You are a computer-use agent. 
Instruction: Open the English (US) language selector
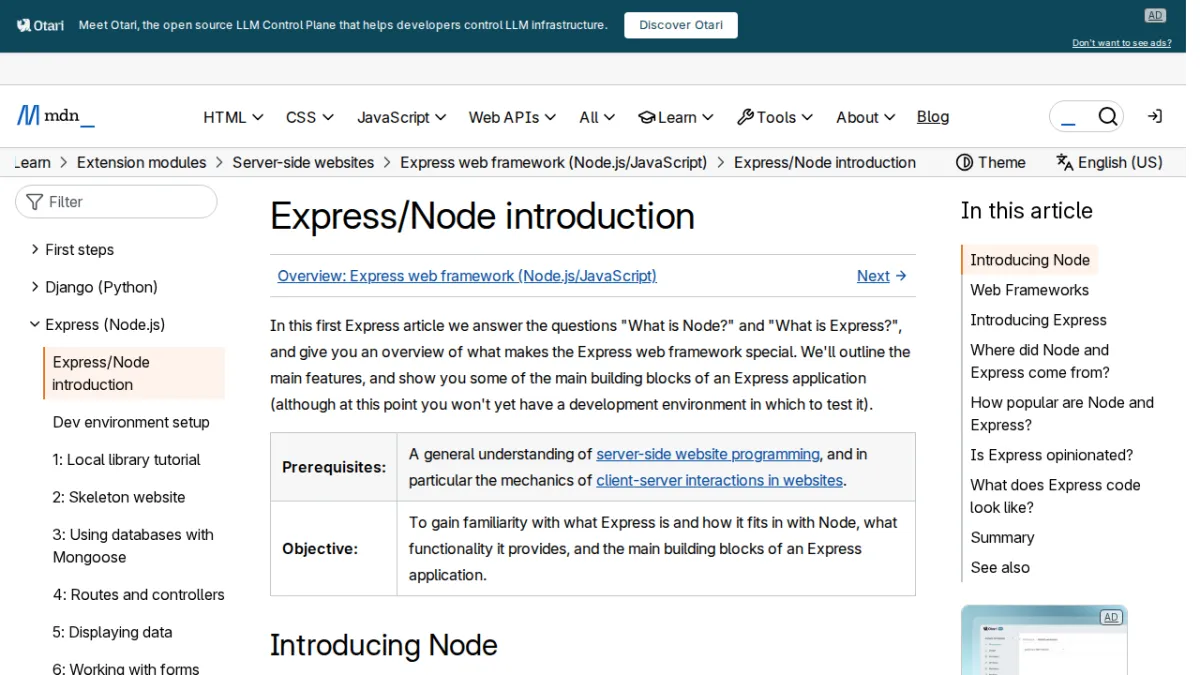pyautogui.click(x=1109, y=162)
